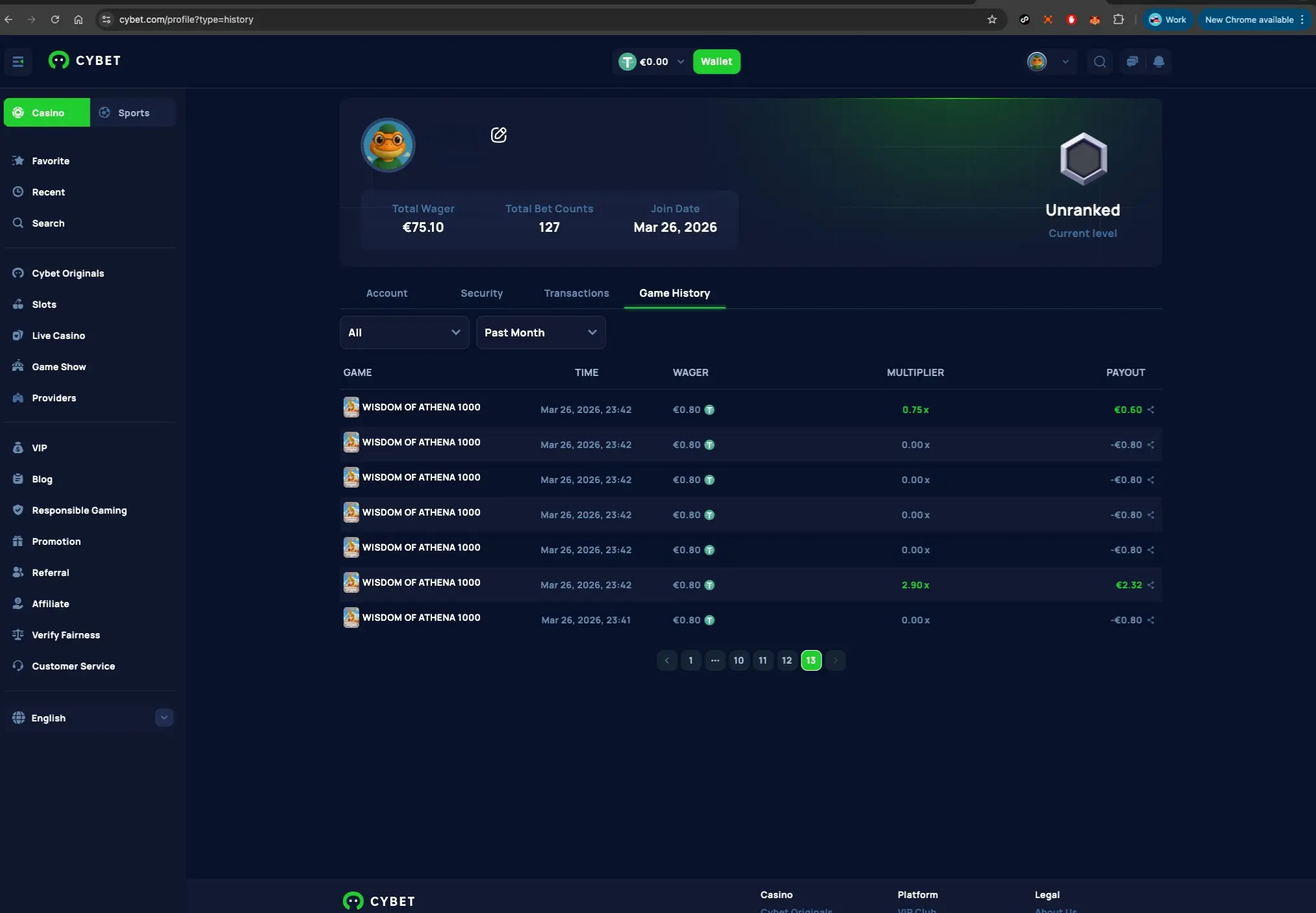The width and height of the screenshot is (1316, 913).
Task: Click the 2.90x multiplier value
Action: (915, 585)
